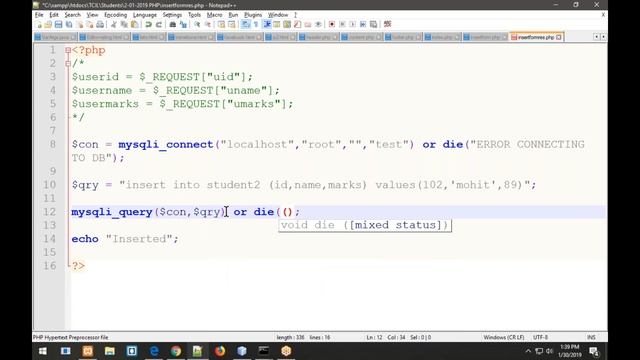Expand hidden system tray icons chevron
The width and height of the screenshot is (640, 360).
pyautogui.click(x=528, y=351)
